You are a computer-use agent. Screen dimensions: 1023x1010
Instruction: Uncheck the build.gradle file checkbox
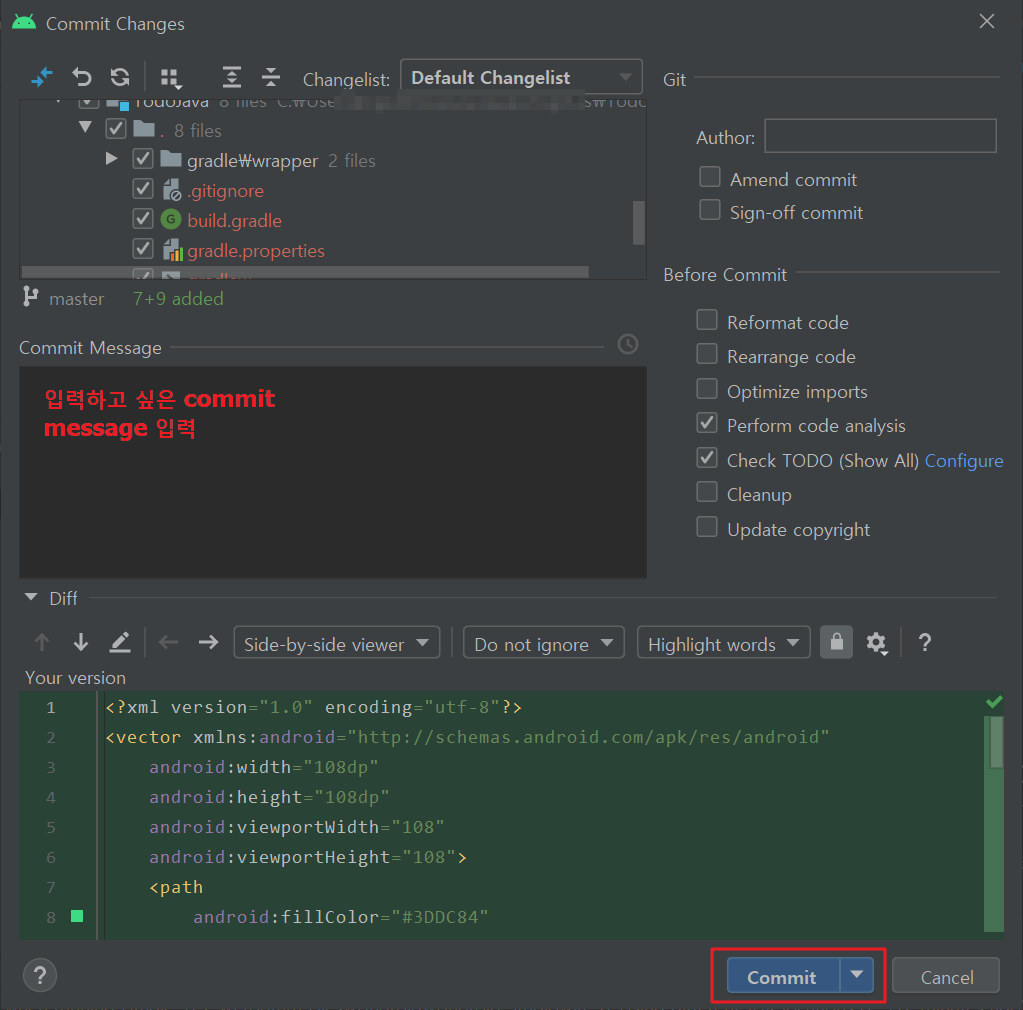coord(143,219)
